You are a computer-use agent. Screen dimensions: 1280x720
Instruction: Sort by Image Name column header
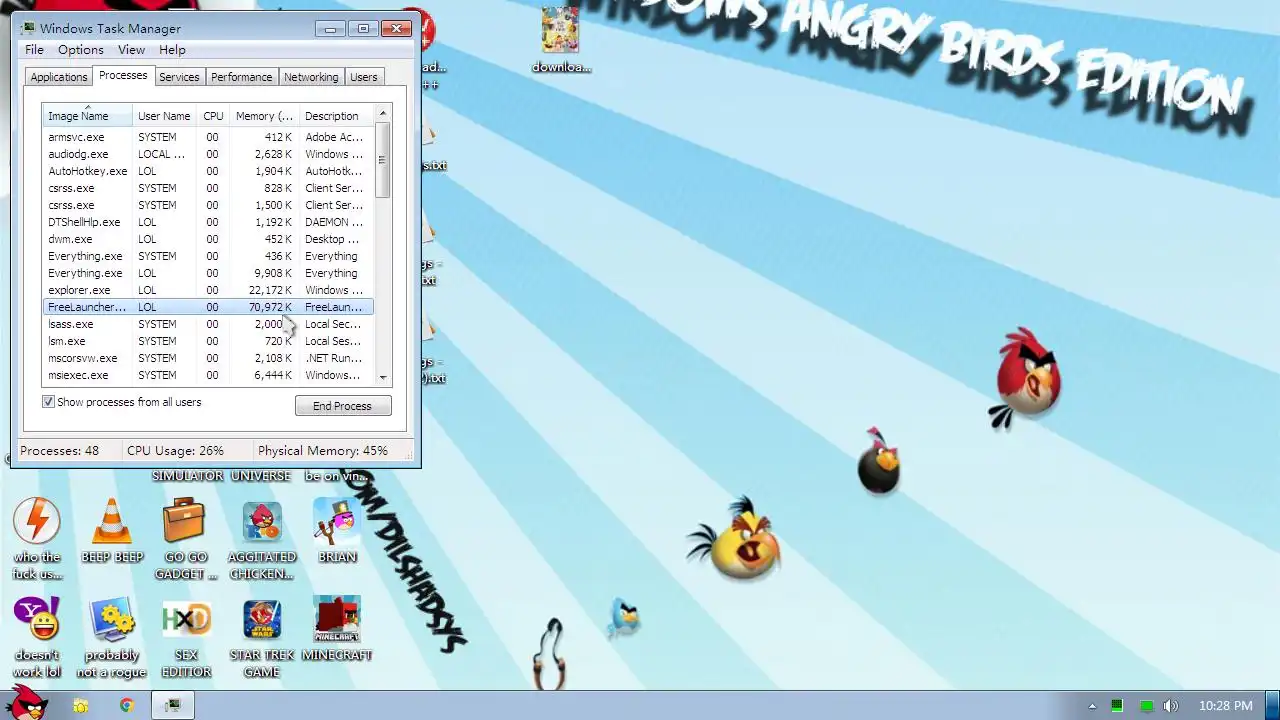(87, 116)
